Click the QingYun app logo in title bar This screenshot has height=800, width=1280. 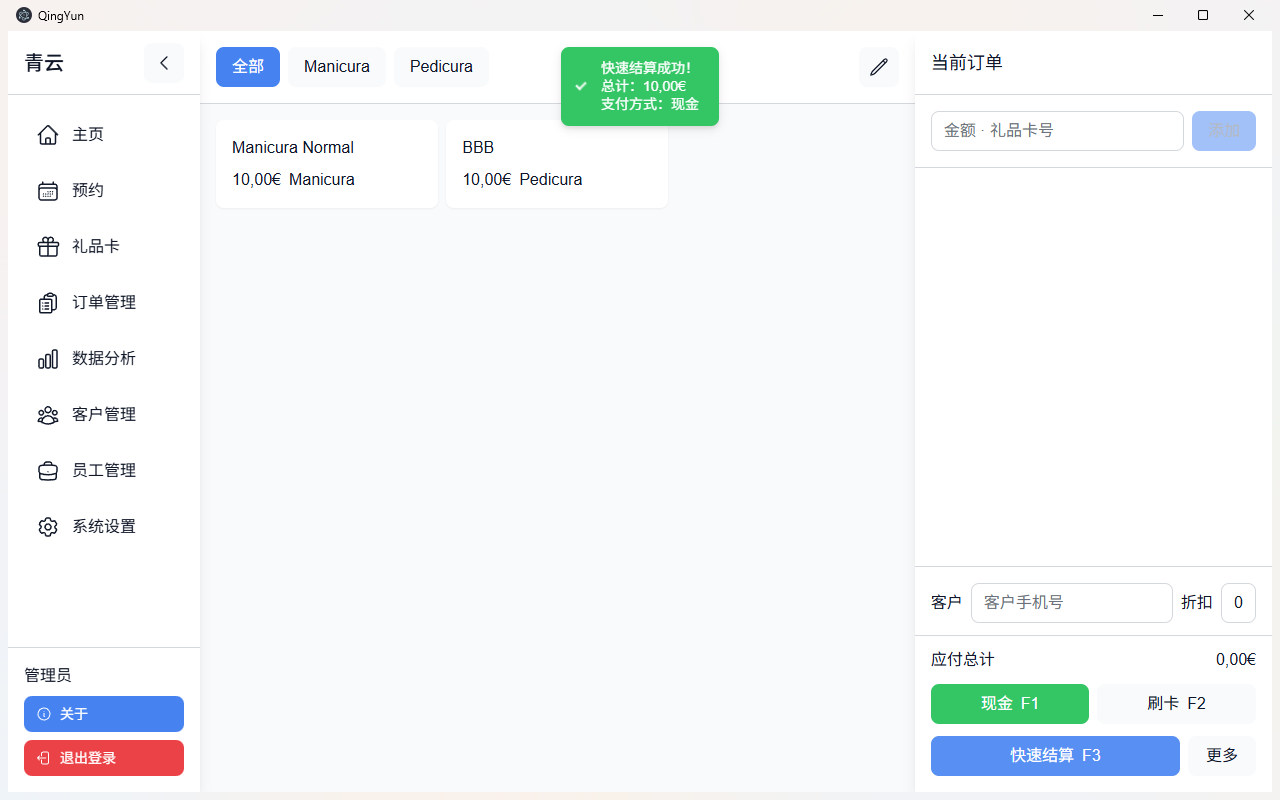(x=24, y=15)
